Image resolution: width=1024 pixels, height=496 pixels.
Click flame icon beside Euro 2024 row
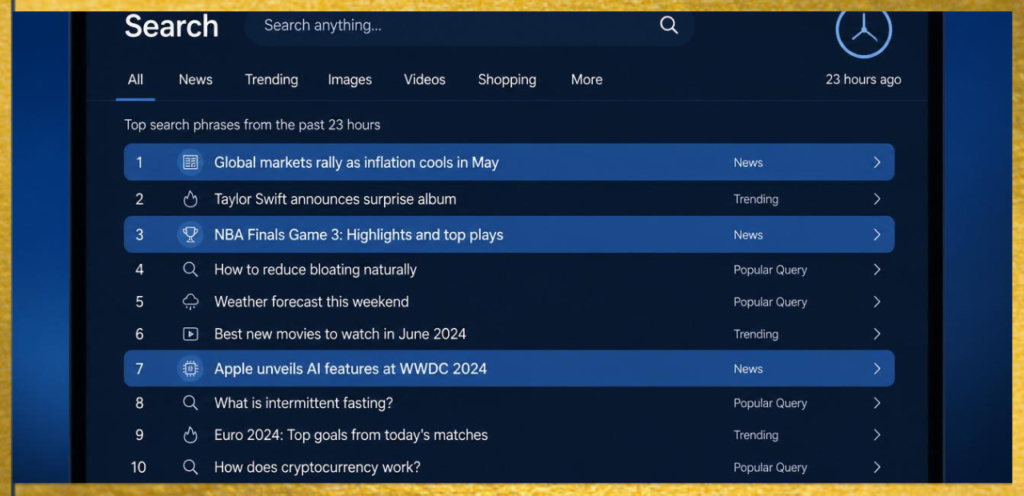tap(190, 435)
